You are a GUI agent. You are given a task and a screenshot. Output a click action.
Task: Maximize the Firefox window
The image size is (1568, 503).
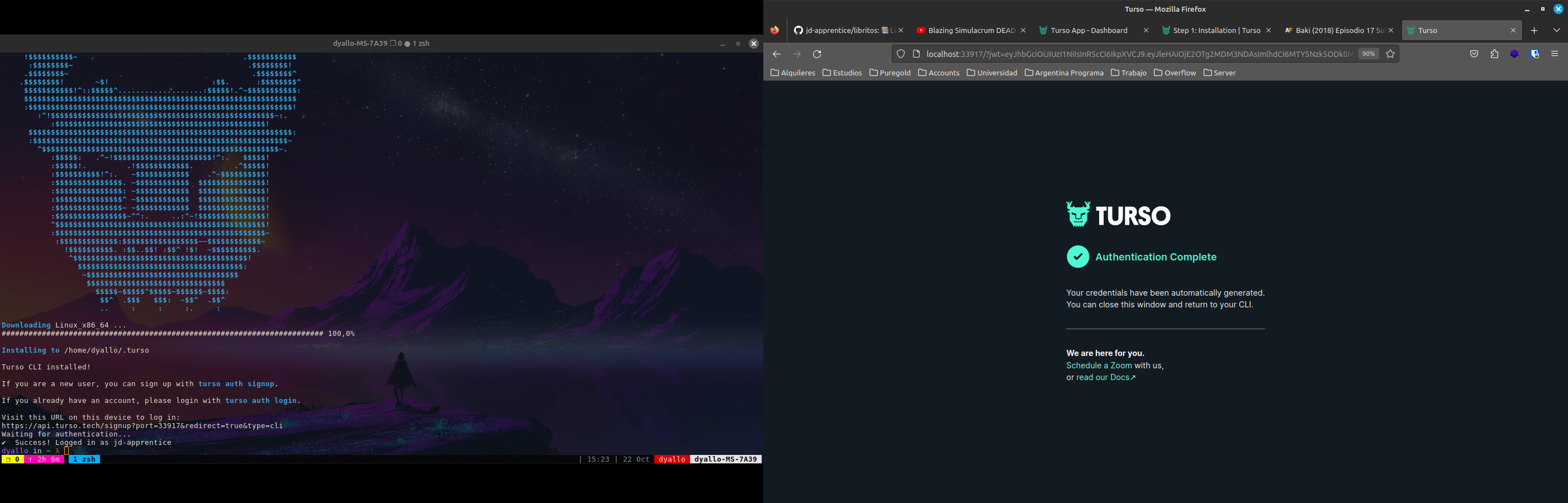(x=1543, y=9)
